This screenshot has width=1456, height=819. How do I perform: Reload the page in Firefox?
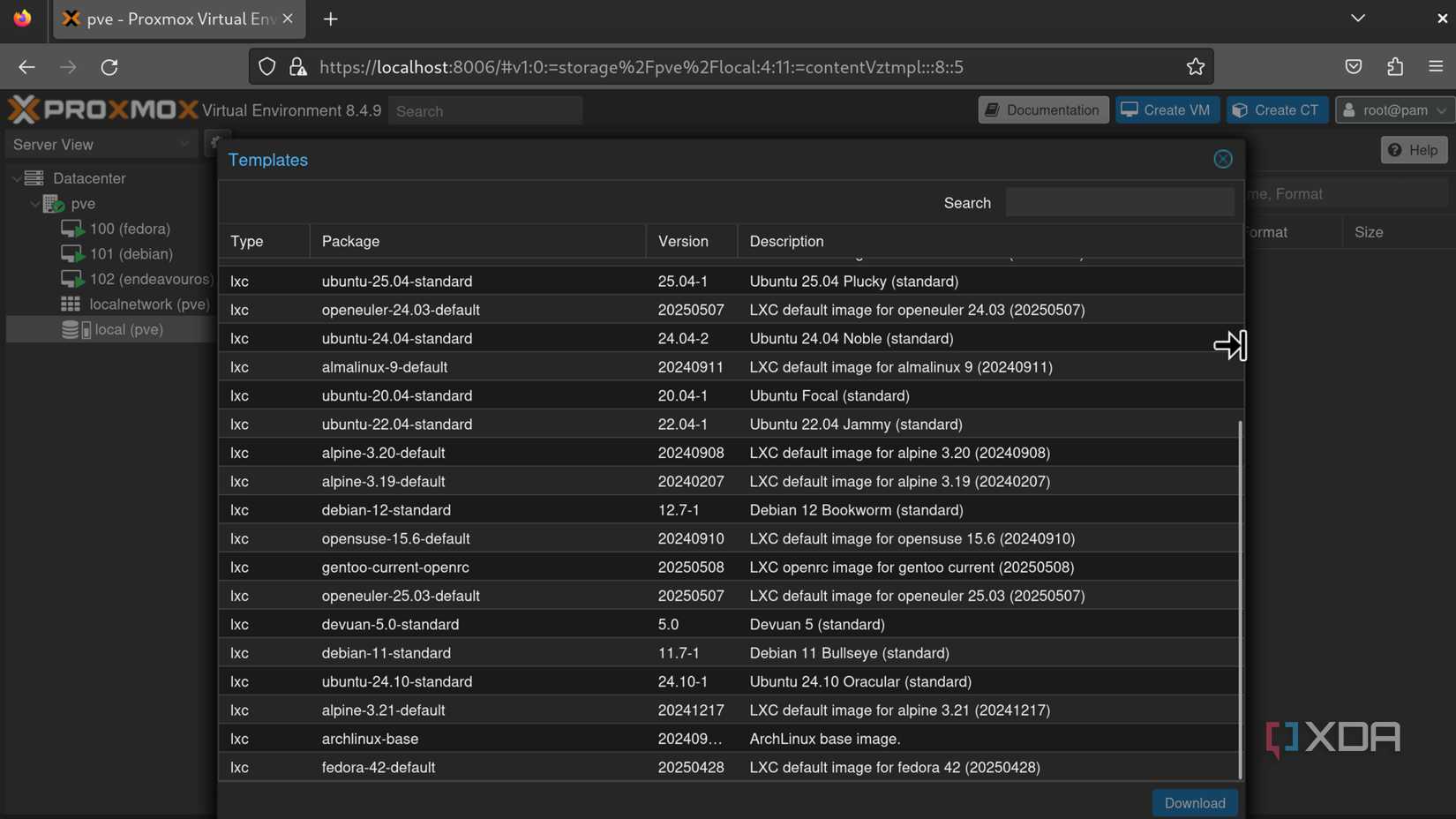tap(109, 67)
